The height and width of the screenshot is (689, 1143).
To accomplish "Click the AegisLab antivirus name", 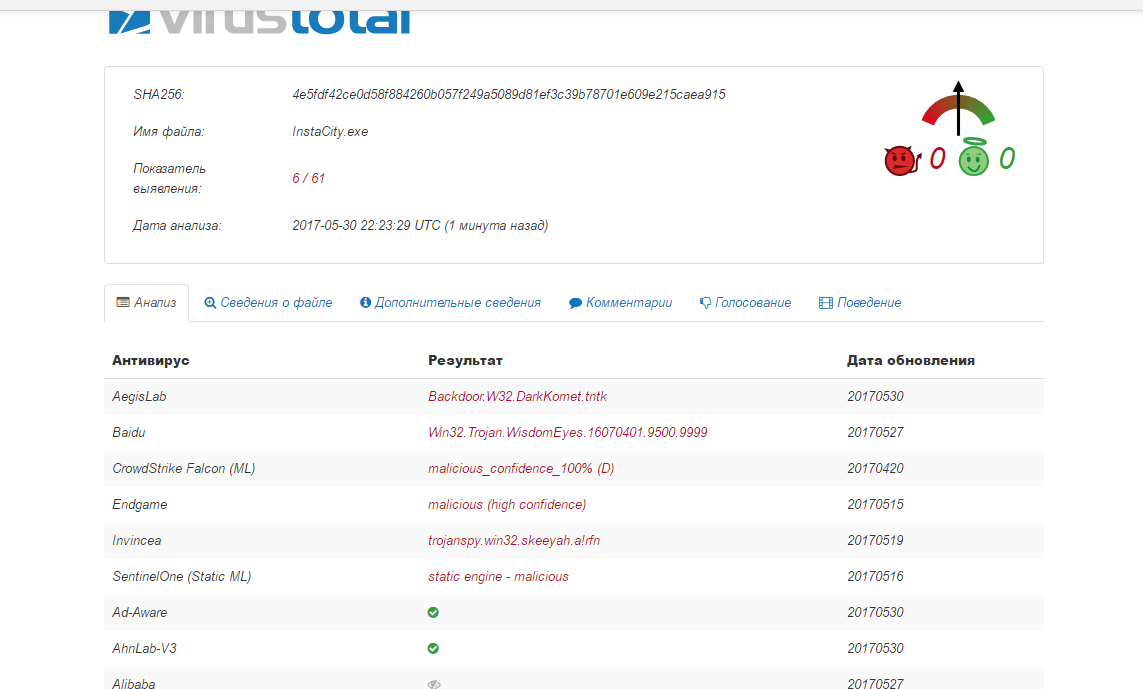I will (139, 397).
